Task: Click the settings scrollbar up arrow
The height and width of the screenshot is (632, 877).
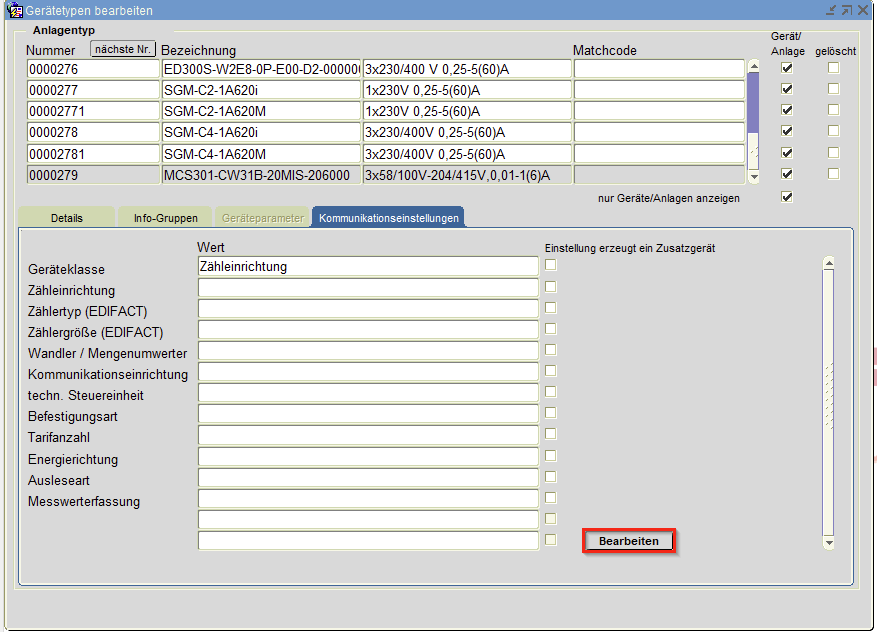Action: pos(828,264)
